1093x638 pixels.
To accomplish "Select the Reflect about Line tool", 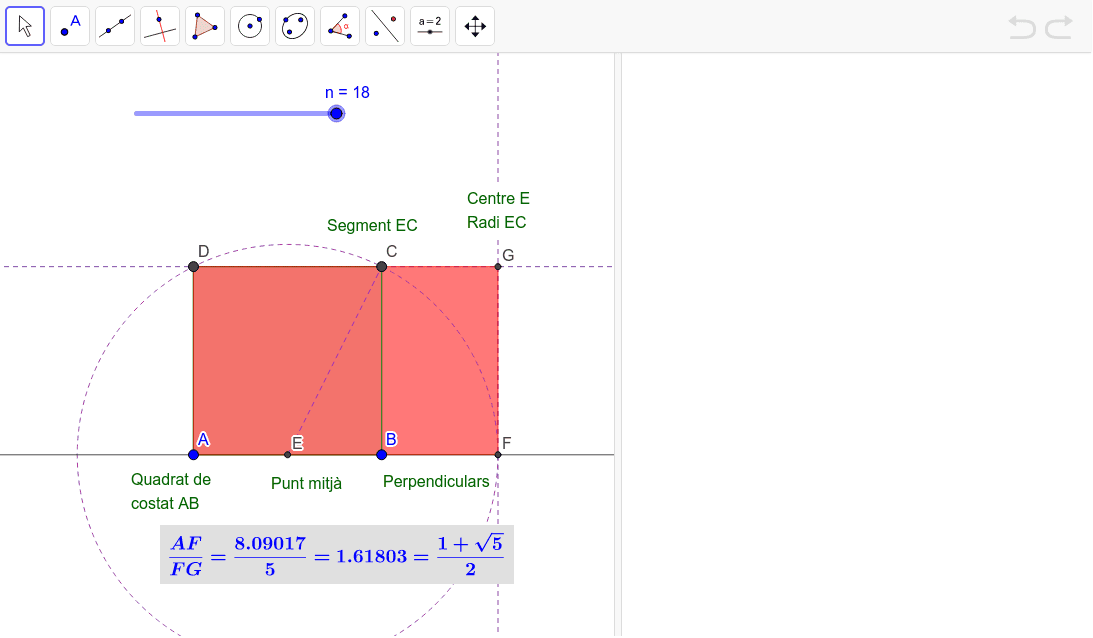I will point(384,26).
